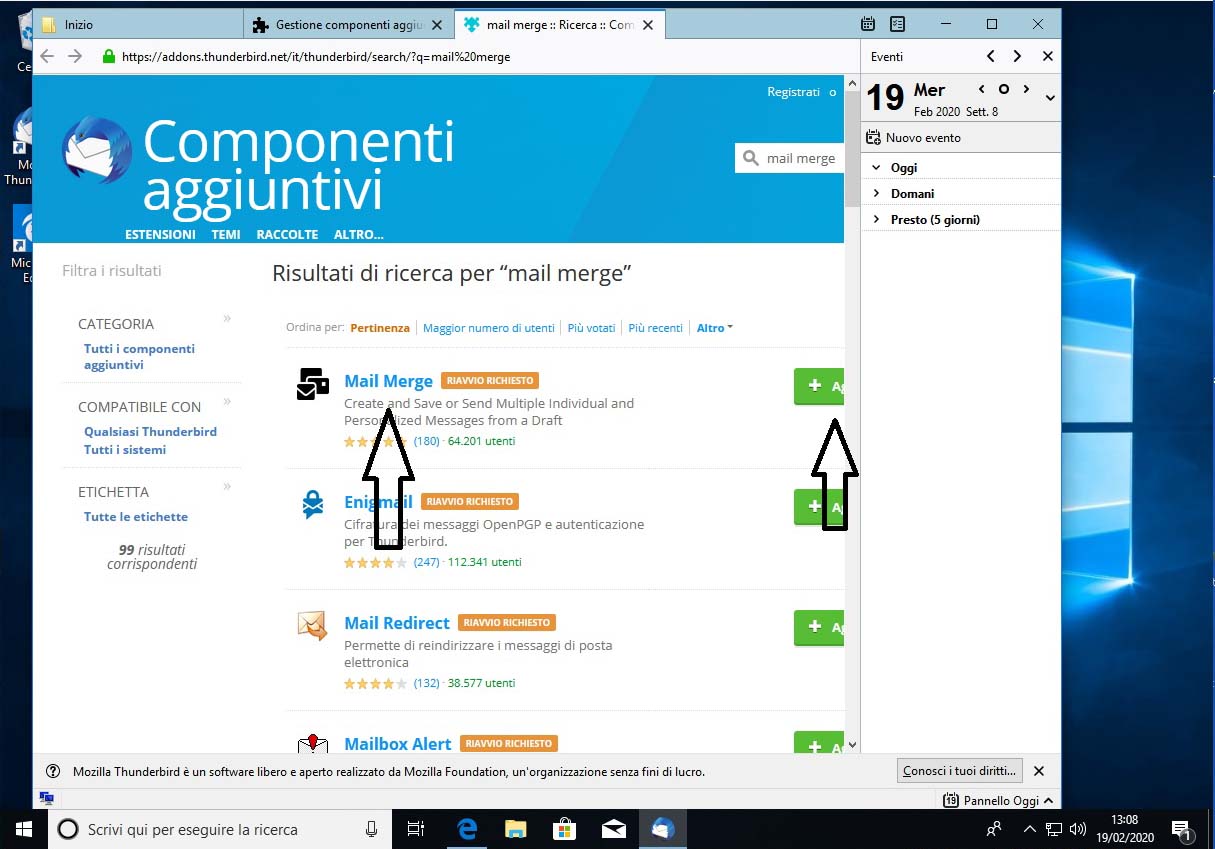Select the mail merge search tab
Image resolution: width=1215 pixels, height=849 pixels.
click(559, 24)
